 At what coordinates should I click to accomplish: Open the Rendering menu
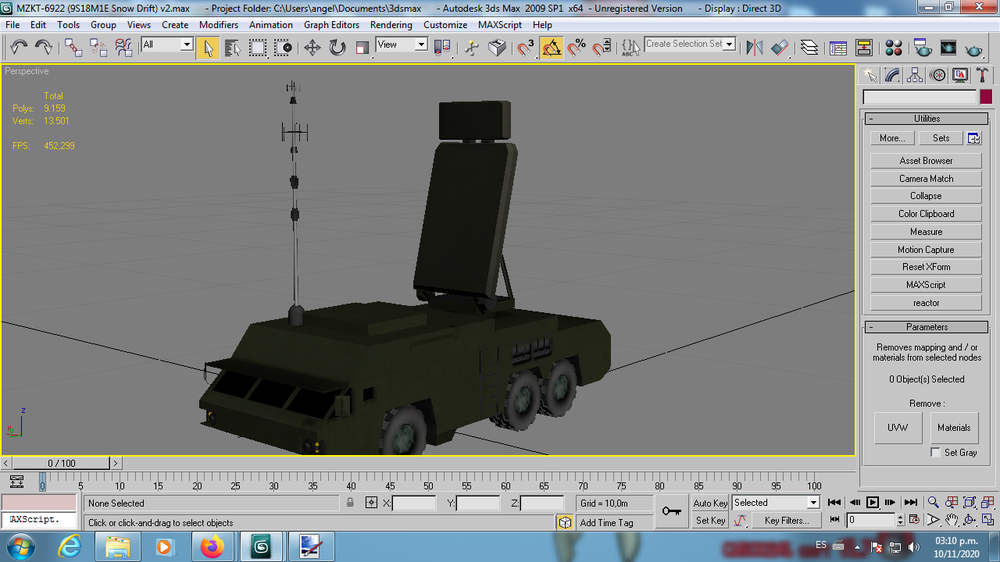[x=391, y=25]
